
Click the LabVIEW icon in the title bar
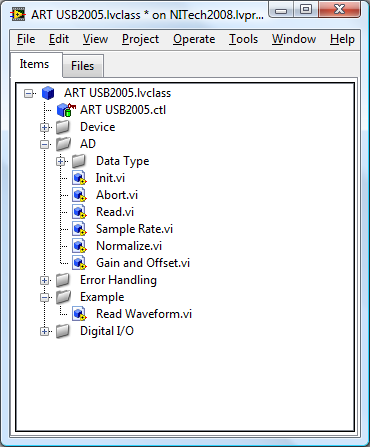point(18,15)
